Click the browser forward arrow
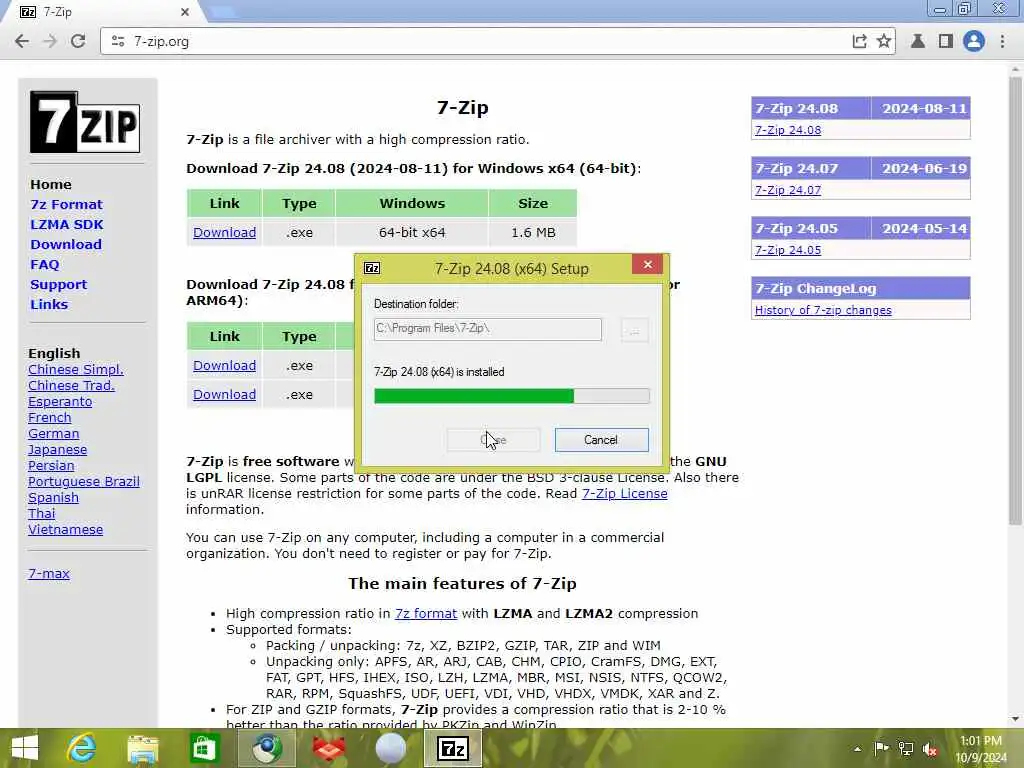The width and height of the screenshot is (1024, 768). tap(50, 41)
